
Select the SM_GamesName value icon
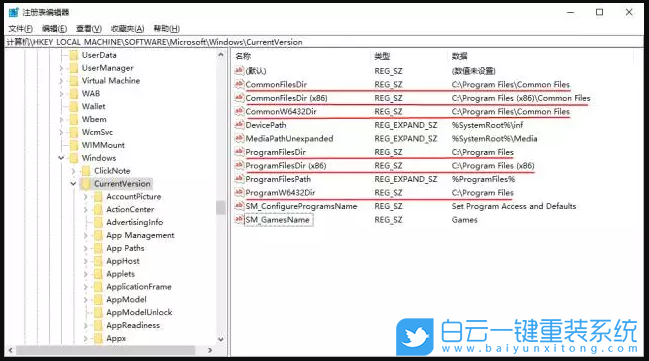(239, 219)
